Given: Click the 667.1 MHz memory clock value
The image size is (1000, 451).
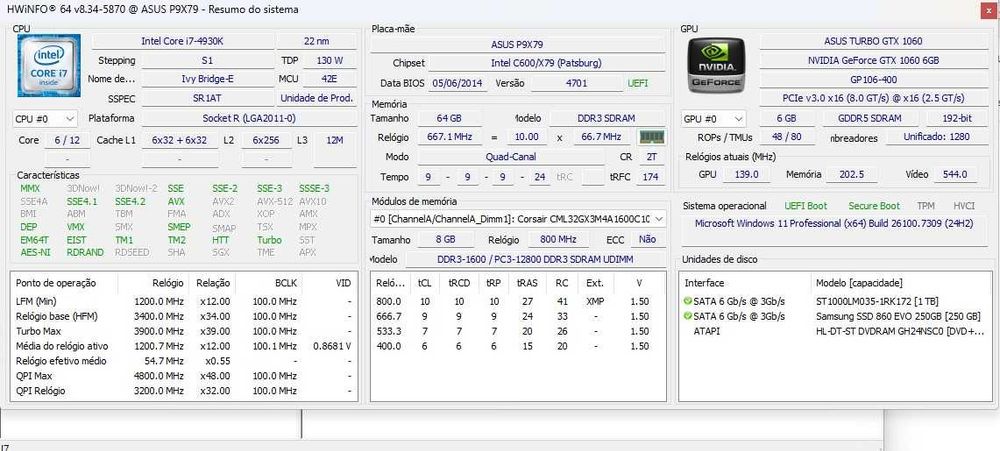Looking at the screenshot, I should pyautogui.click(x=450, y=137).
